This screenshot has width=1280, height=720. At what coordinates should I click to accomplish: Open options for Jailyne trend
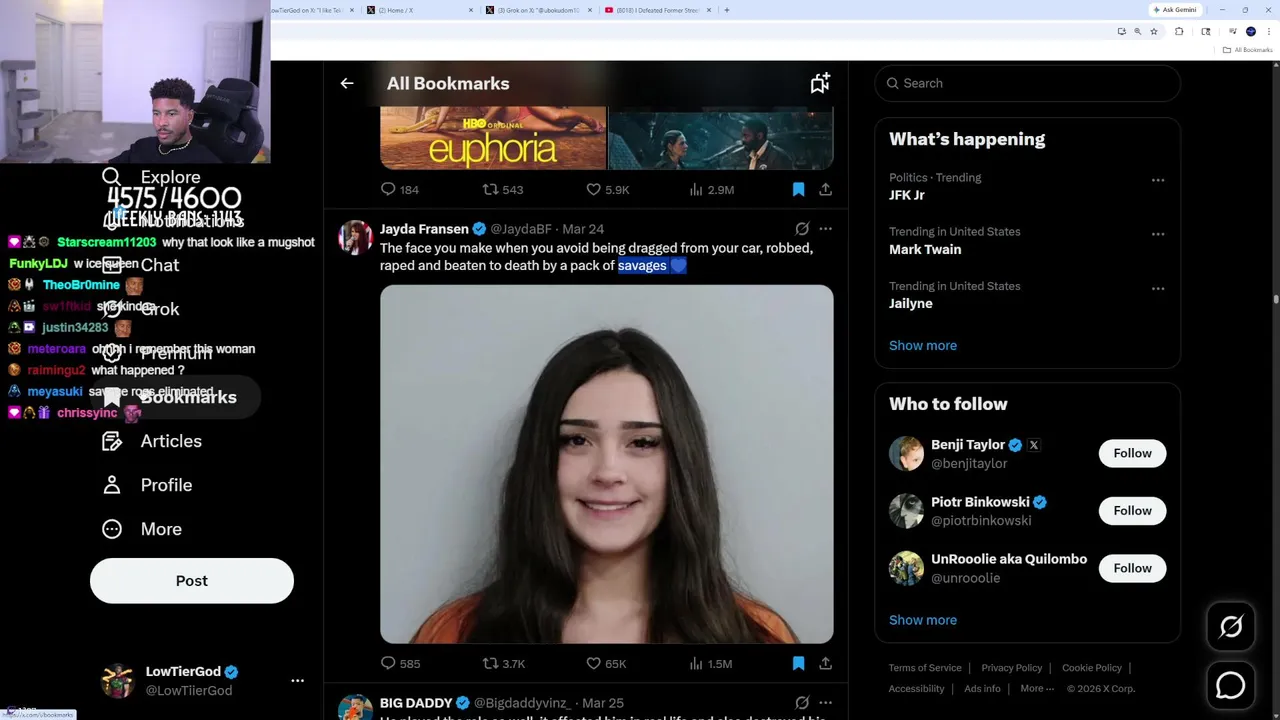[x=1158, y=288]
